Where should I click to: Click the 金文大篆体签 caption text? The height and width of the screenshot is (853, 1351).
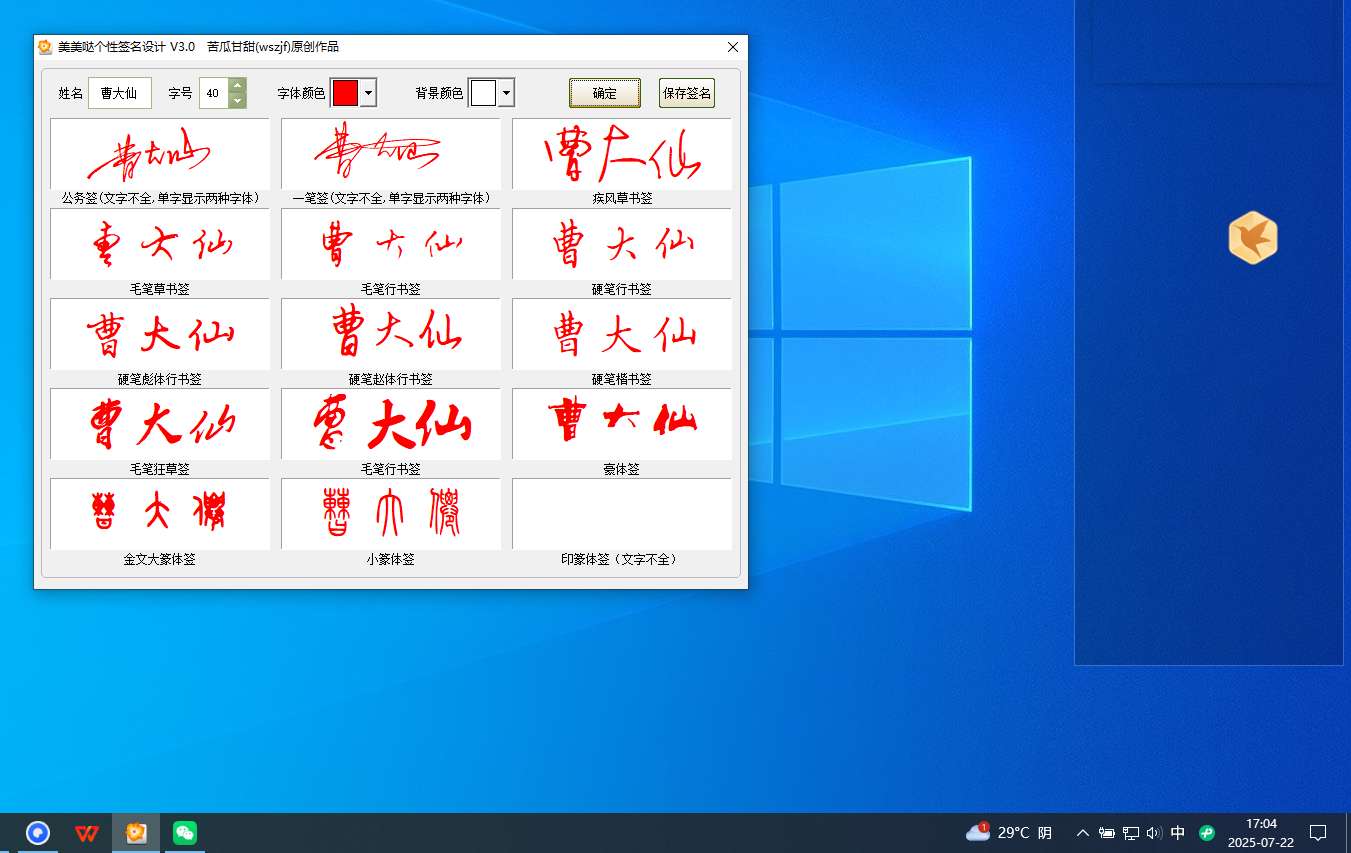pyautogui.click(x=160, y=559)
